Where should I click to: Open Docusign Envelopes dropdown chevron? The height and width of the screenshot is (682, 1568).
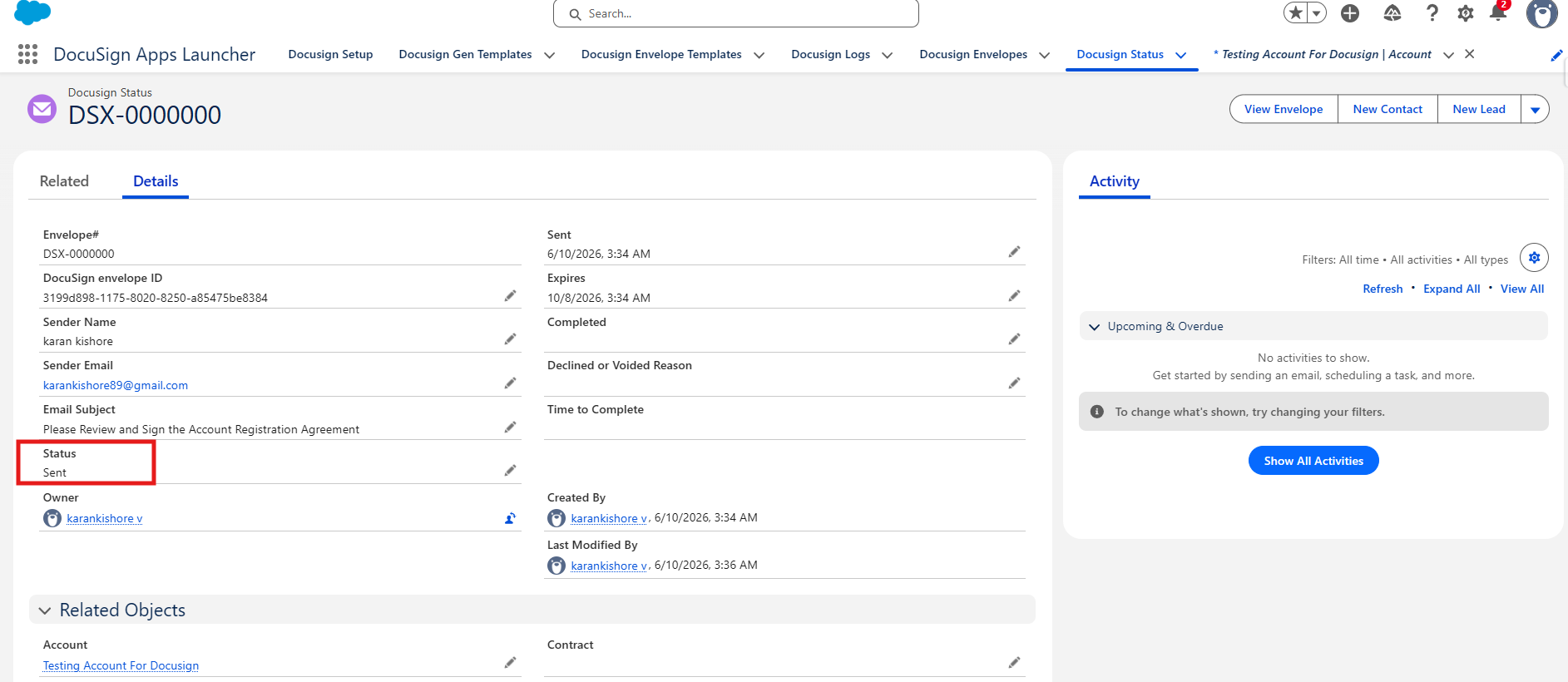1045,55
